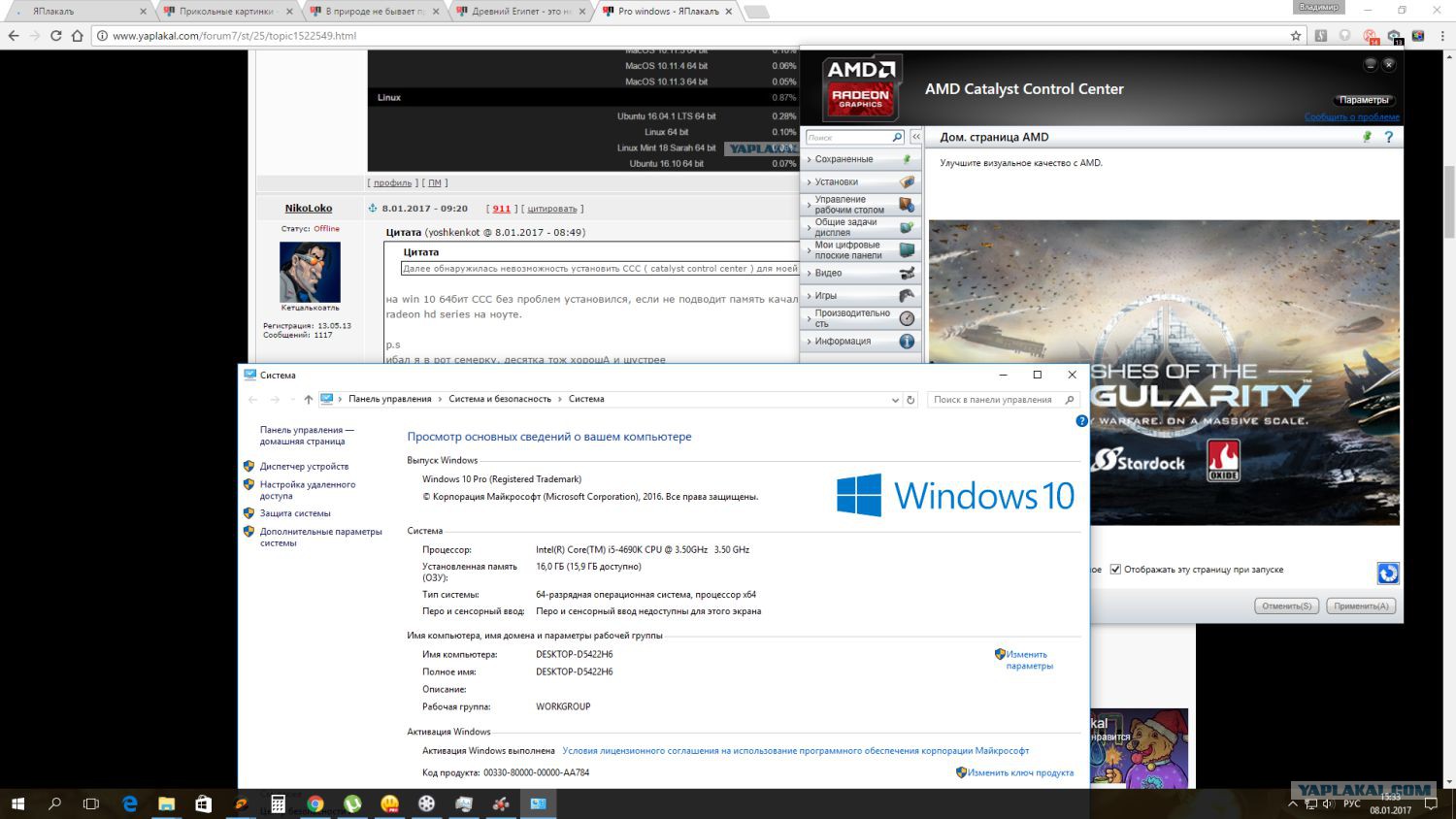Open Device Manager link in System window
Image resolution: width=1456 pixels, height=819 pixels.
304,467
